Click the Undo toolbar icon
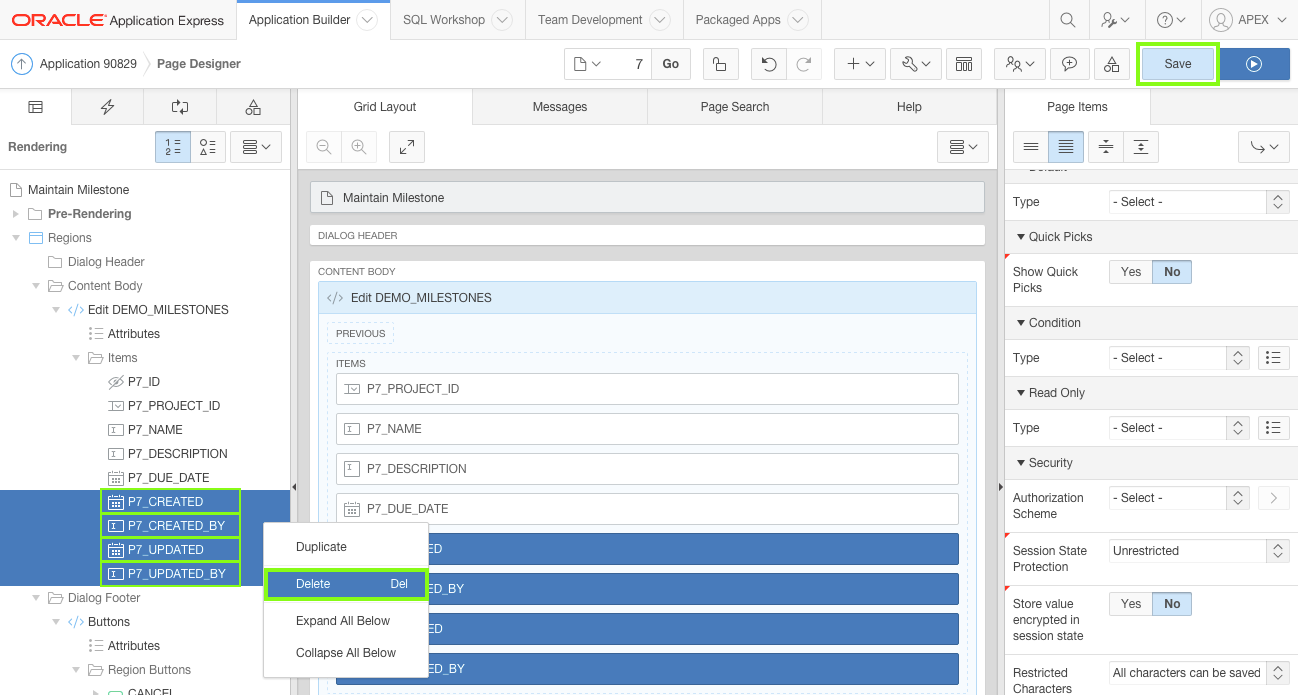The height and width of the screenshot is (695, 1298). pyautogui.click(x=768, y=64)
